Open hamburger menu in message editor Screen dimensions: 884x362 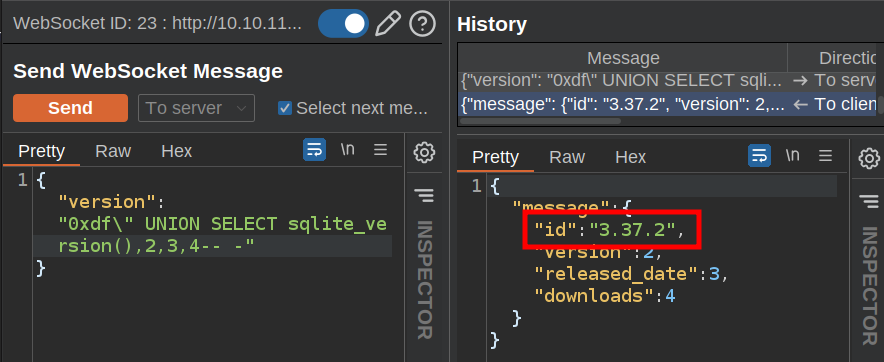click(381, 150)
